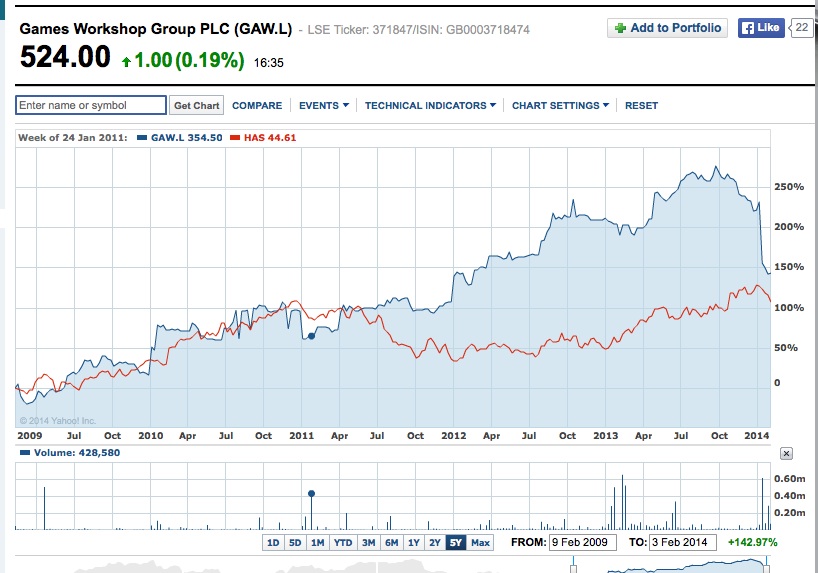Image resolution: width=818 pixels, height=573 pixels.
Task: Expand the EVENTS dropdown
Action: [324, 105]
